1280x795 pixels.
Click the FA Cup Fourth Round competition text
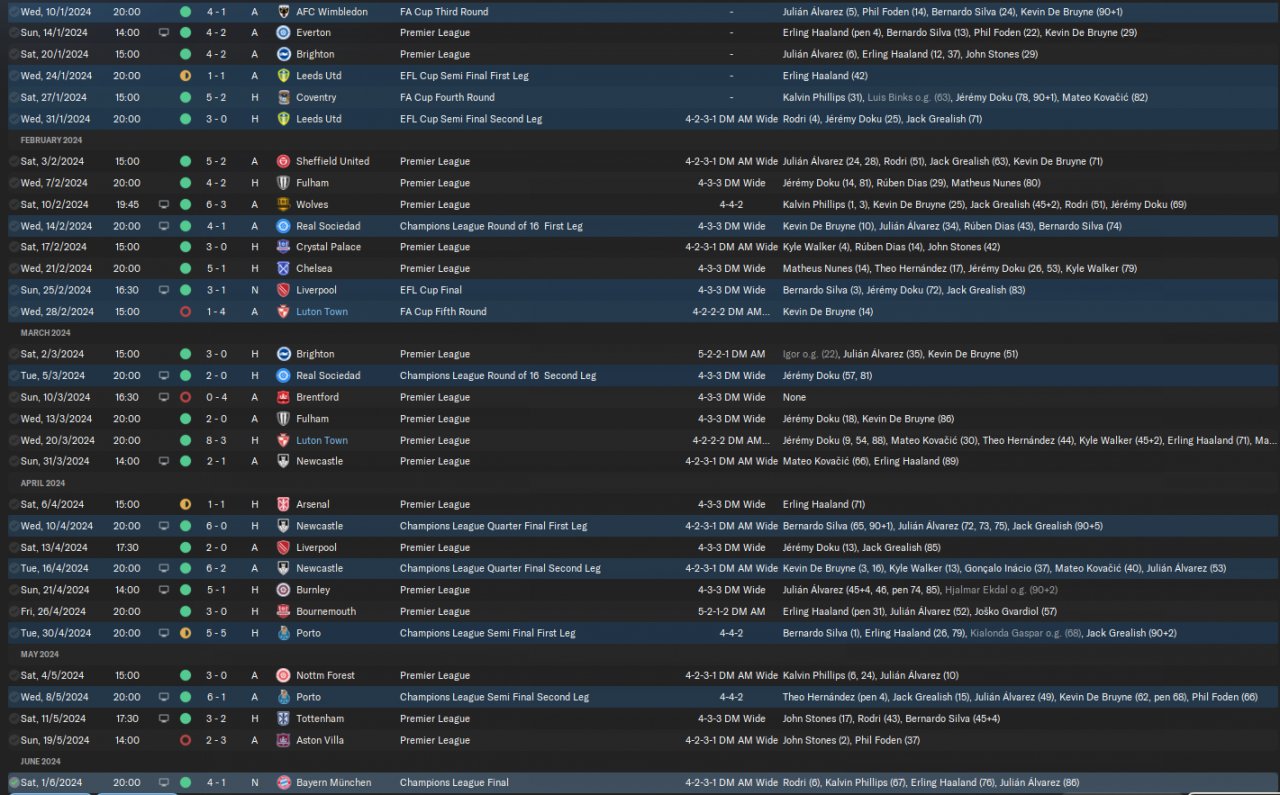pyautogui.click(x=446, y=98)
